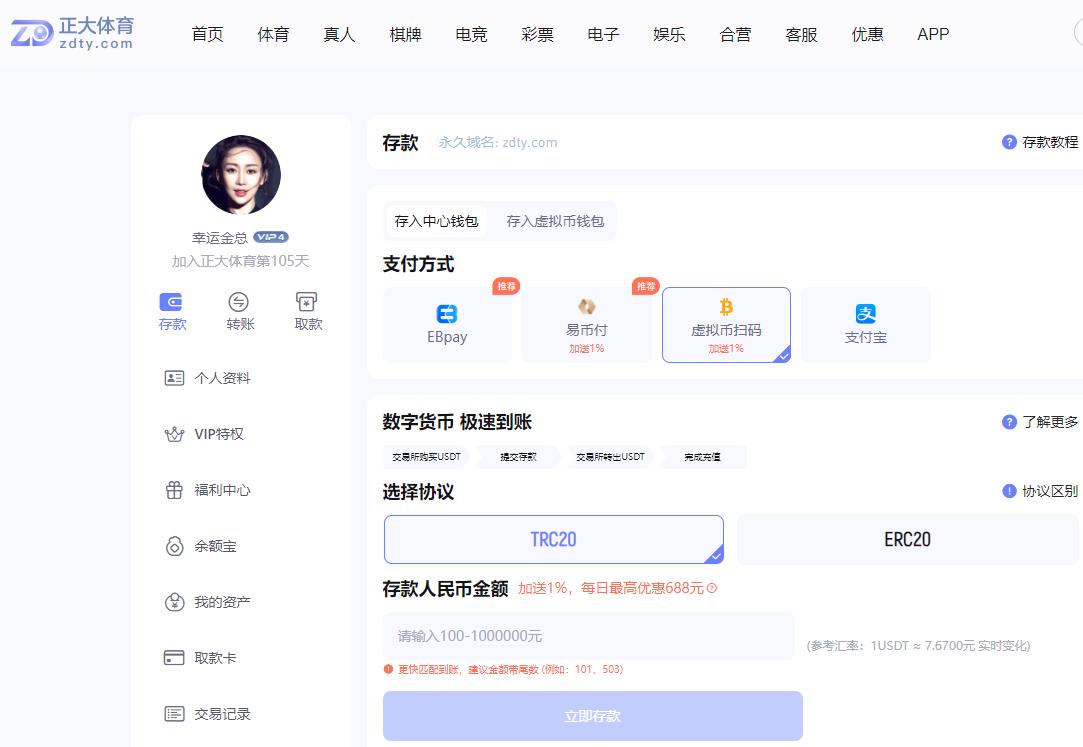Screen dimensions: 1083x747
Task: Select EBpay as payment method
Action: (x=447, y=324)
